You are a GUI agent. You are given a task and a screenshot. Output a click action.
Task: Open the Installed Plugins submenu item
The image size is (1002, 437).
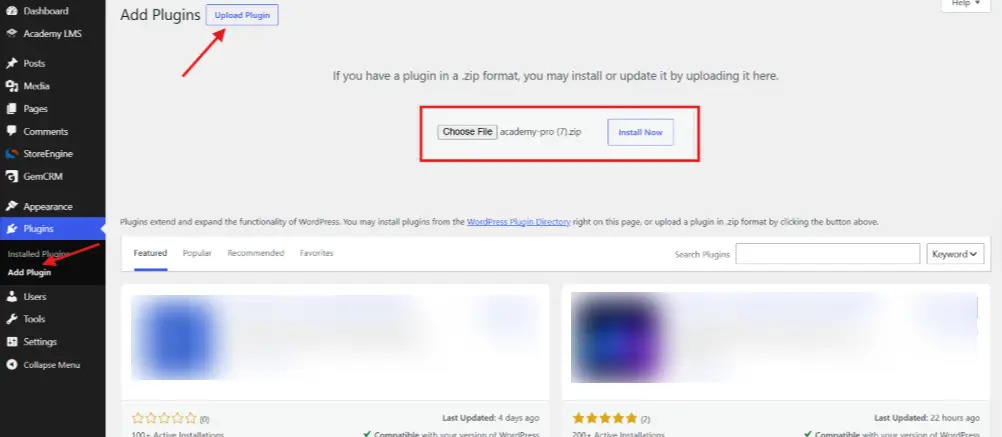38,254
